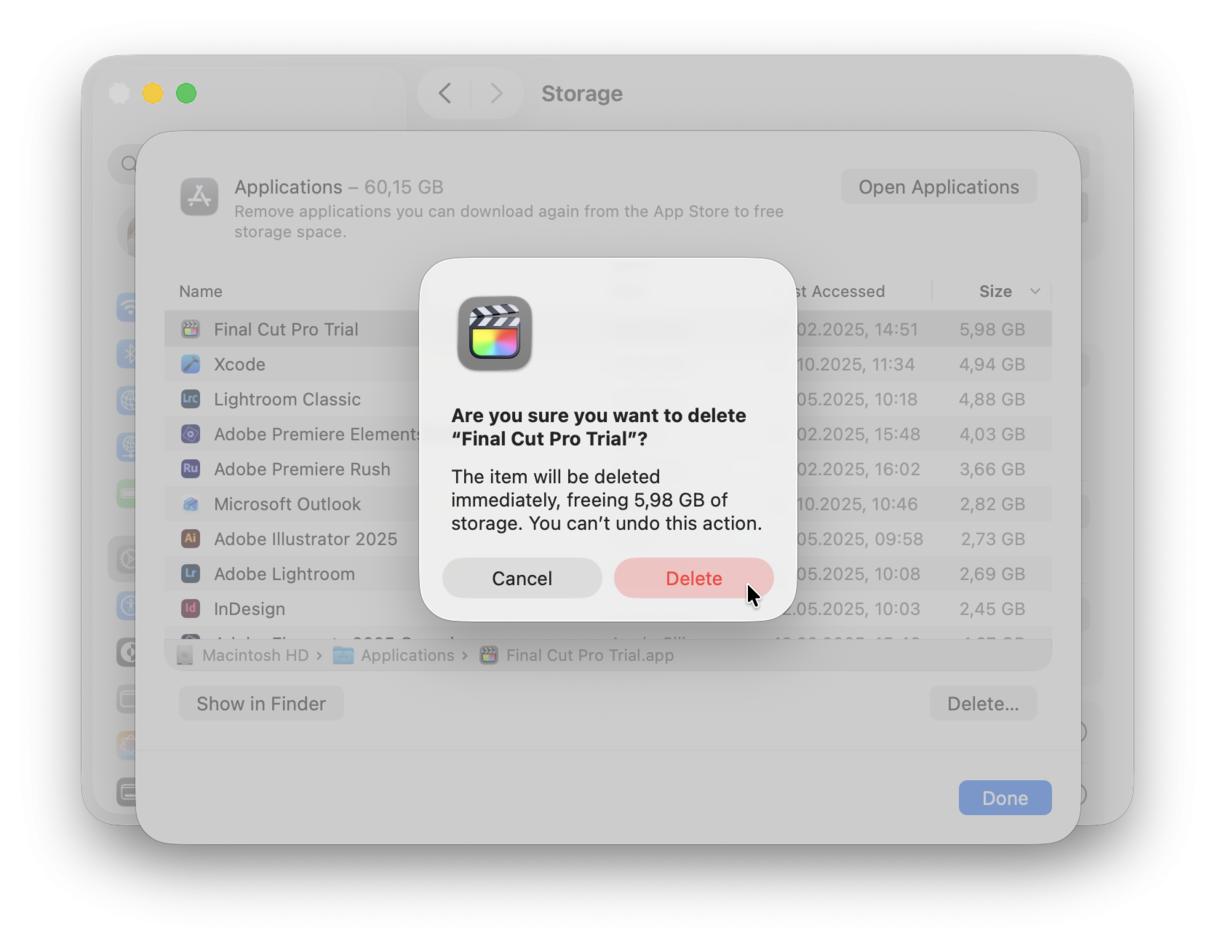Click the InDesign icon
The image size is (1215, 952).
pos(192,609)
